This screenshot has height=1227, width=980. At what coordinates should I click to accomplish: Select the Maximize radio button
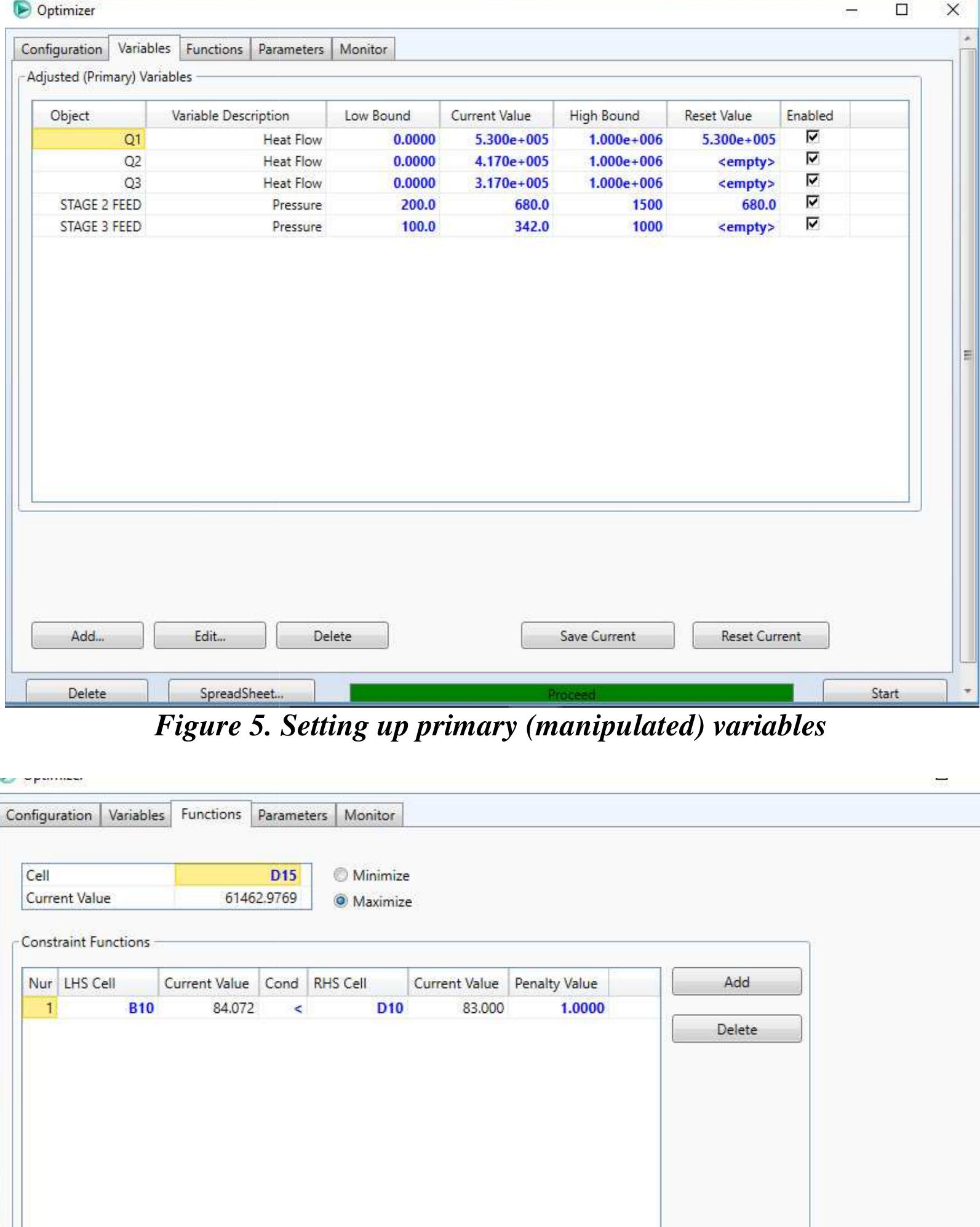pos(341,901)
